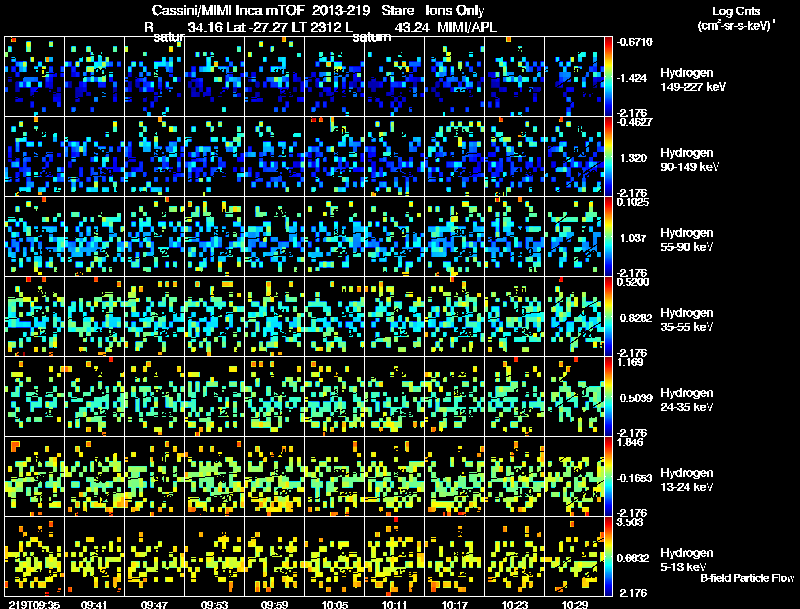Click the Hydrogen 13-24 keV color bar
800x609 pixels.
(x=608, y=476)
